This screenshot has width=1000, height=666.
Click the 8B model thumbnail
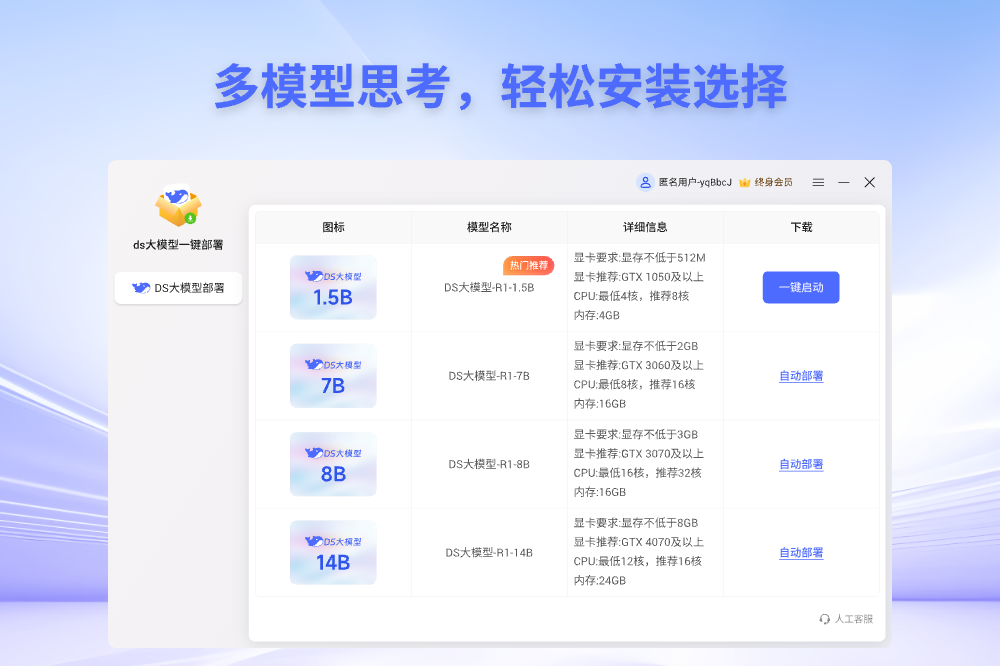click(333, 464)
